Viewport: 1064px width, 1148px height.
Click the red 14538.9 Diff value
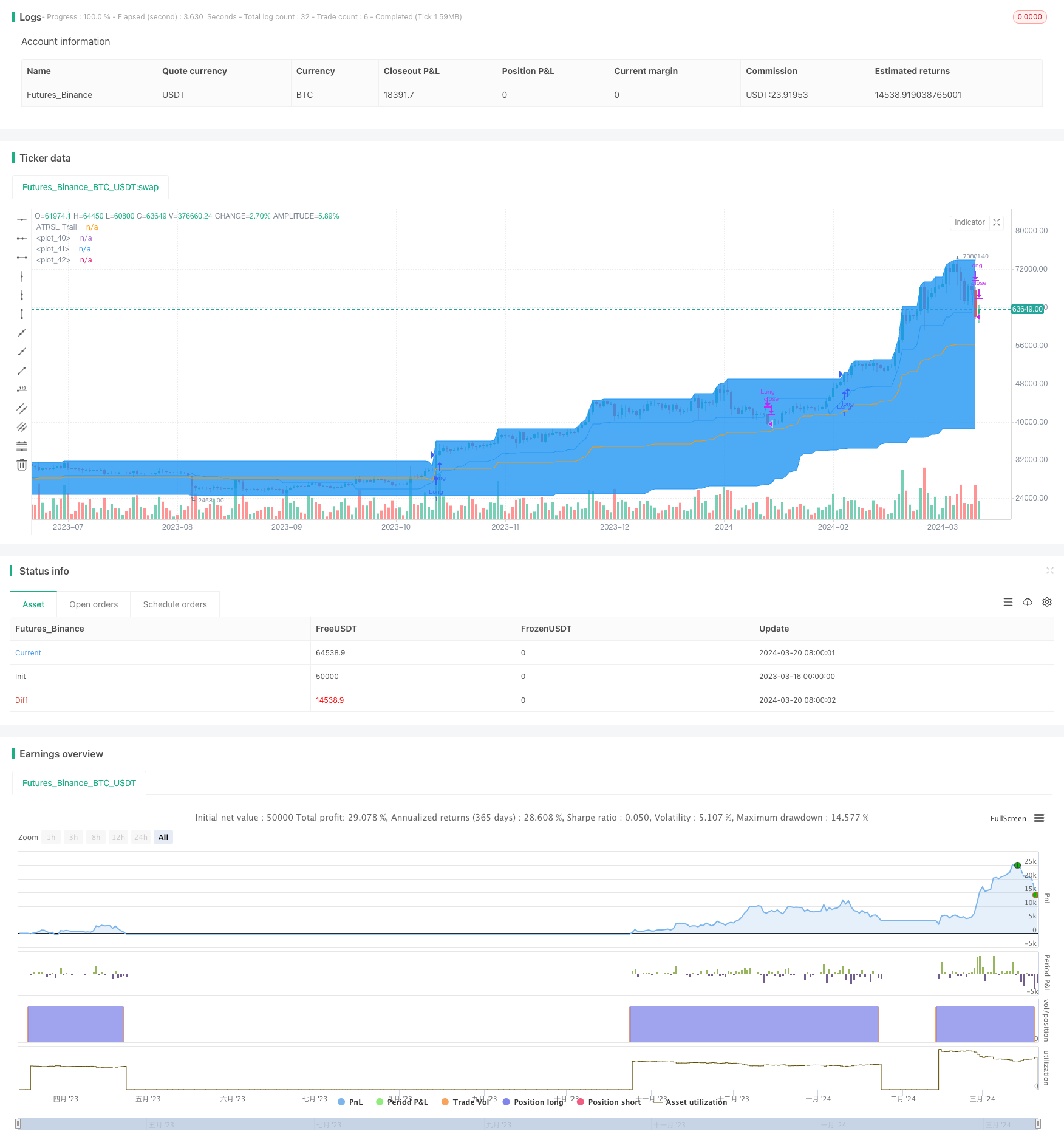click(330, 700)
